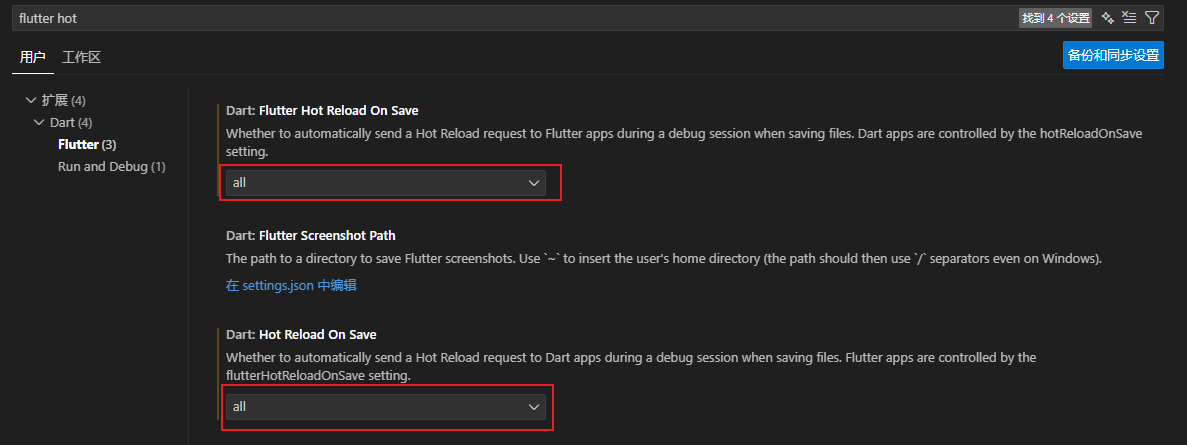Collapse the Dart (4) tree chevron
The image size is (1187, 445).
[x=39, y=122]
